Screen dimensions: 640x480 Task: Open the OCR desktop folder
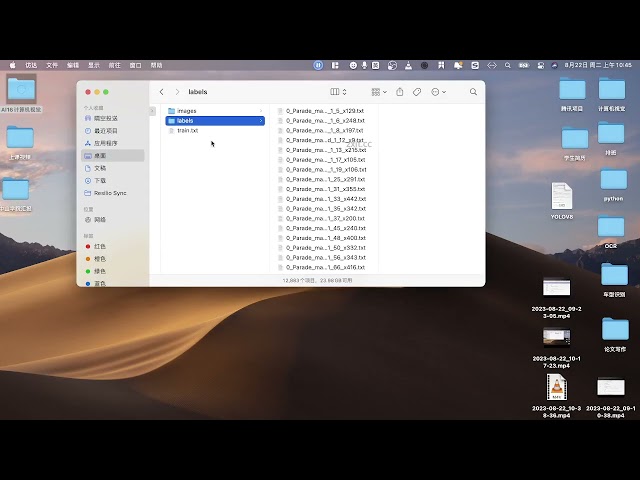[612, 228]
